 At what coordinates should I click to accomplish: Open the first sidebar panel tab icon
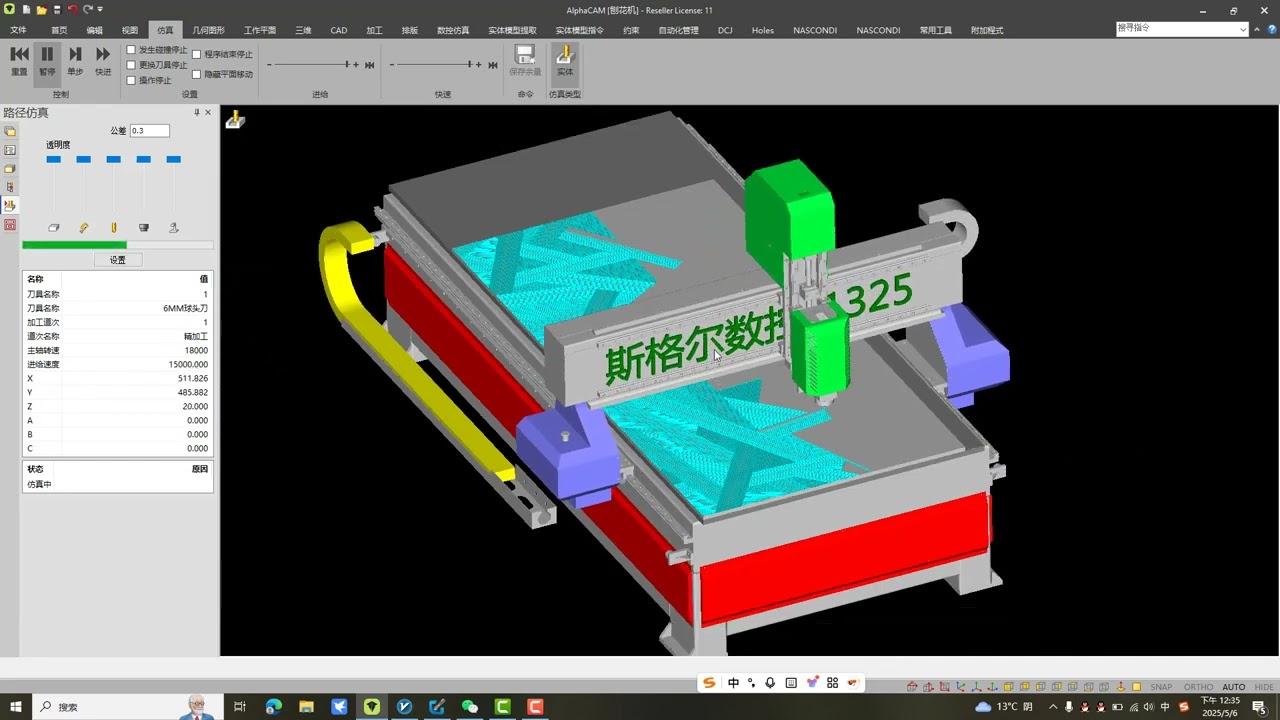point(10,131)
